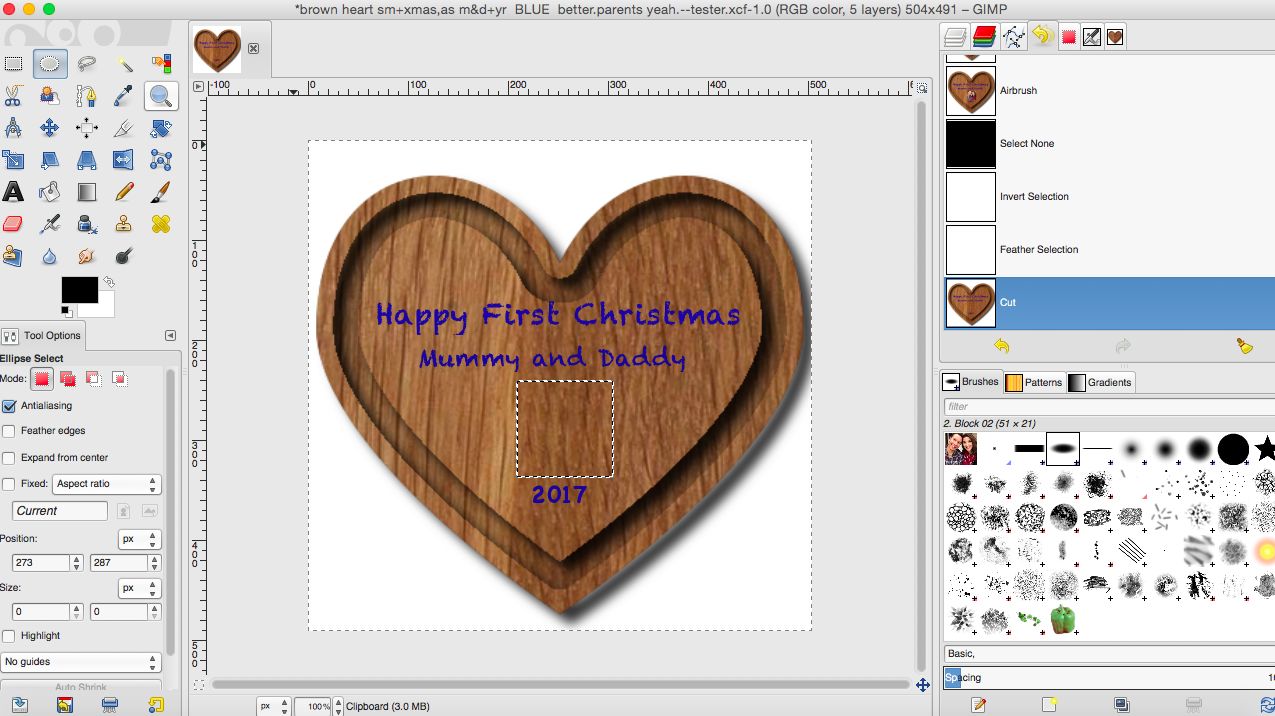This screenshot has width=1275, height=716.
Task: Switch to the Channels dock tab
Action: 985,37
